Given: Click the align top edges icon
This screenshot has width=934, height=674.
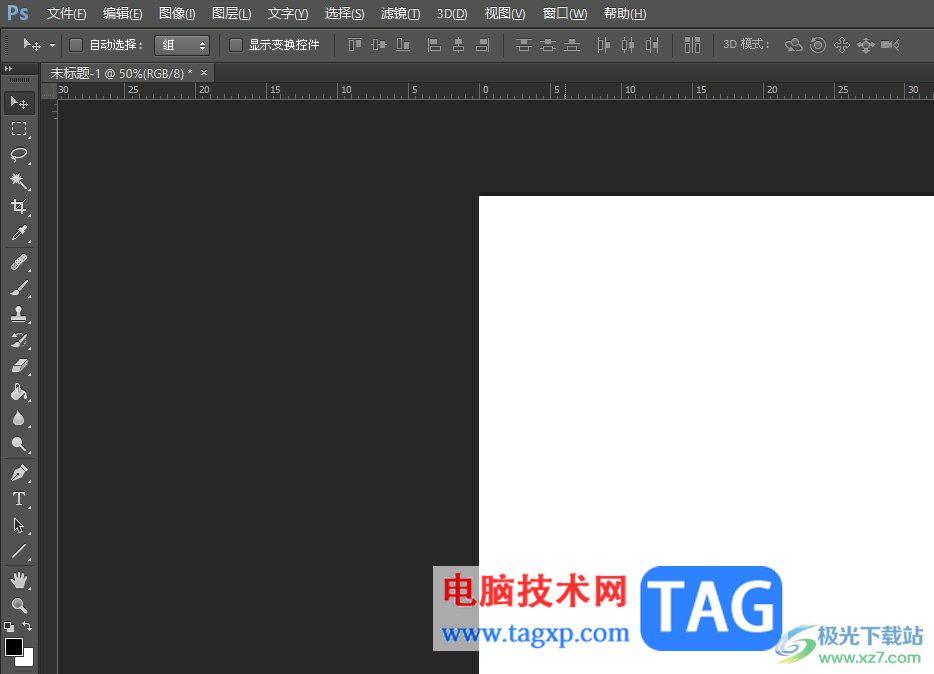Looking at the screenshot, I should 355,45.
